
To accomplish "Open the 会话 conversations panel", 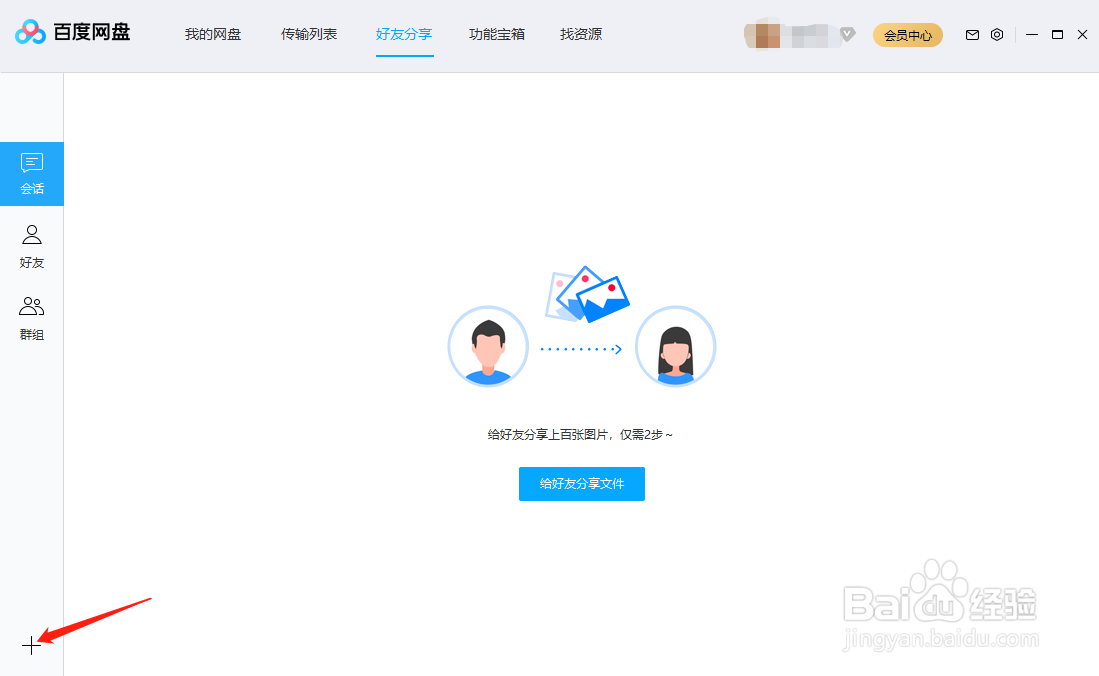I will click(x=31, y=173).
